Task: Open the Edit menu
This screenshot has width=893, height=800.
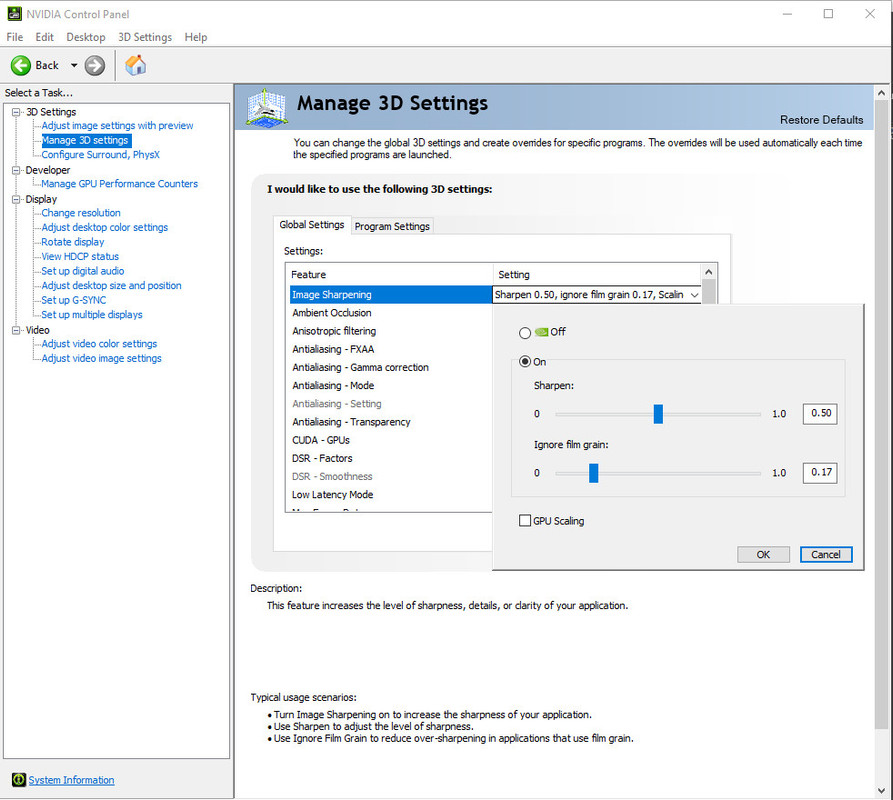Action: click(x=44, y=37)
